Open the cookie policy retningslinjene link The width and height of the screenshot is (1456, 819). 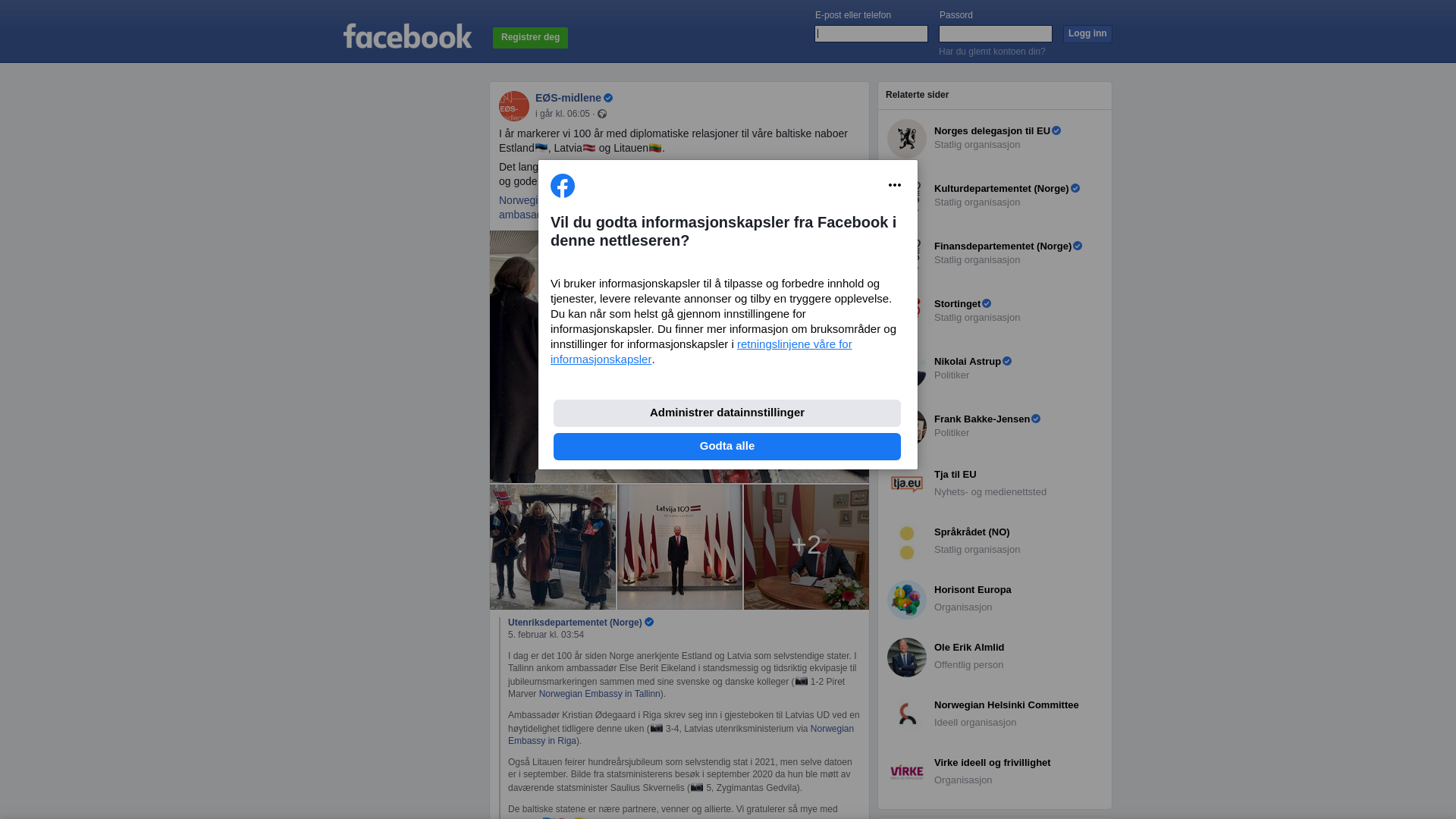point(701,352)
